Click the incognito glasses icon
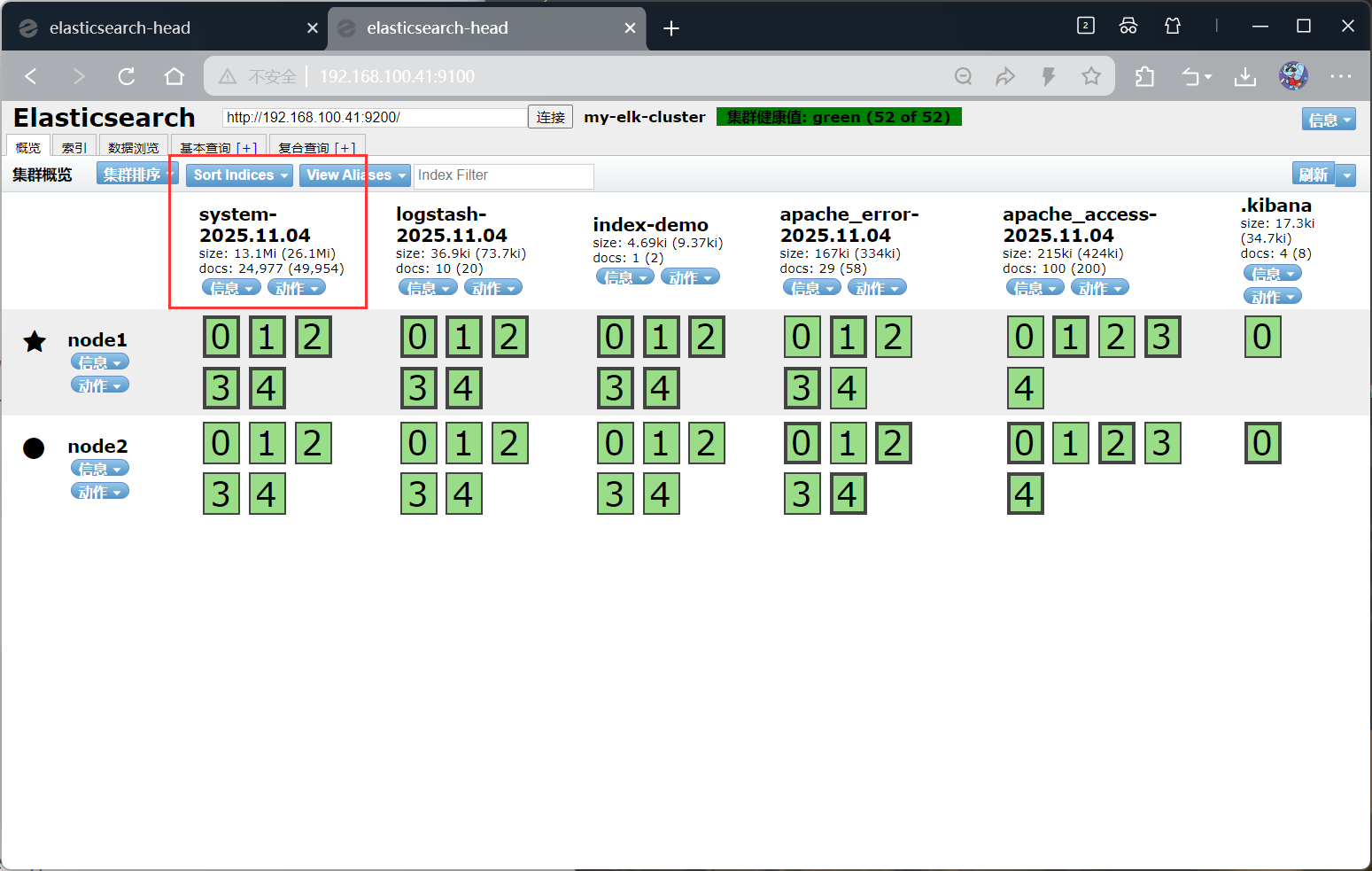1372x871 pixels. coord(1128,26)
